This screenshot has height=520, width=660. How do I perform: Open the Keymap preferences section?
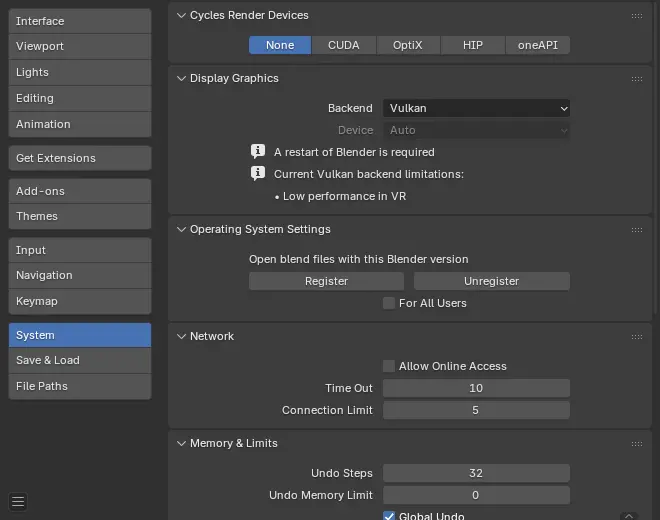click(80, 301)
